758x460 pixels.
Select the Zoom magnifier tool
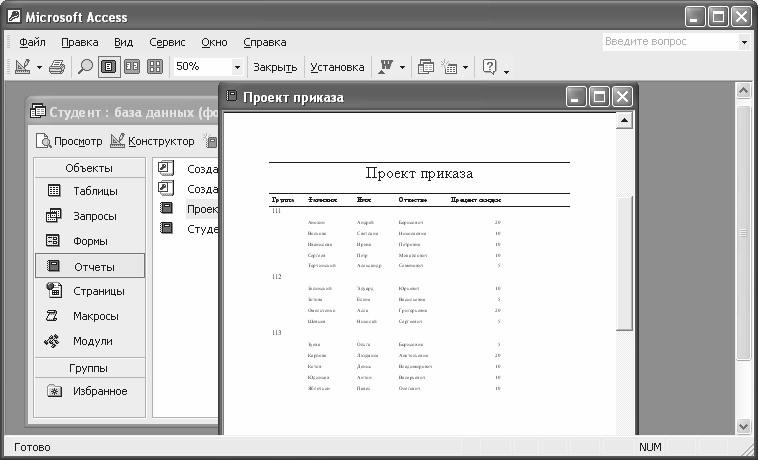click(85, 67)
